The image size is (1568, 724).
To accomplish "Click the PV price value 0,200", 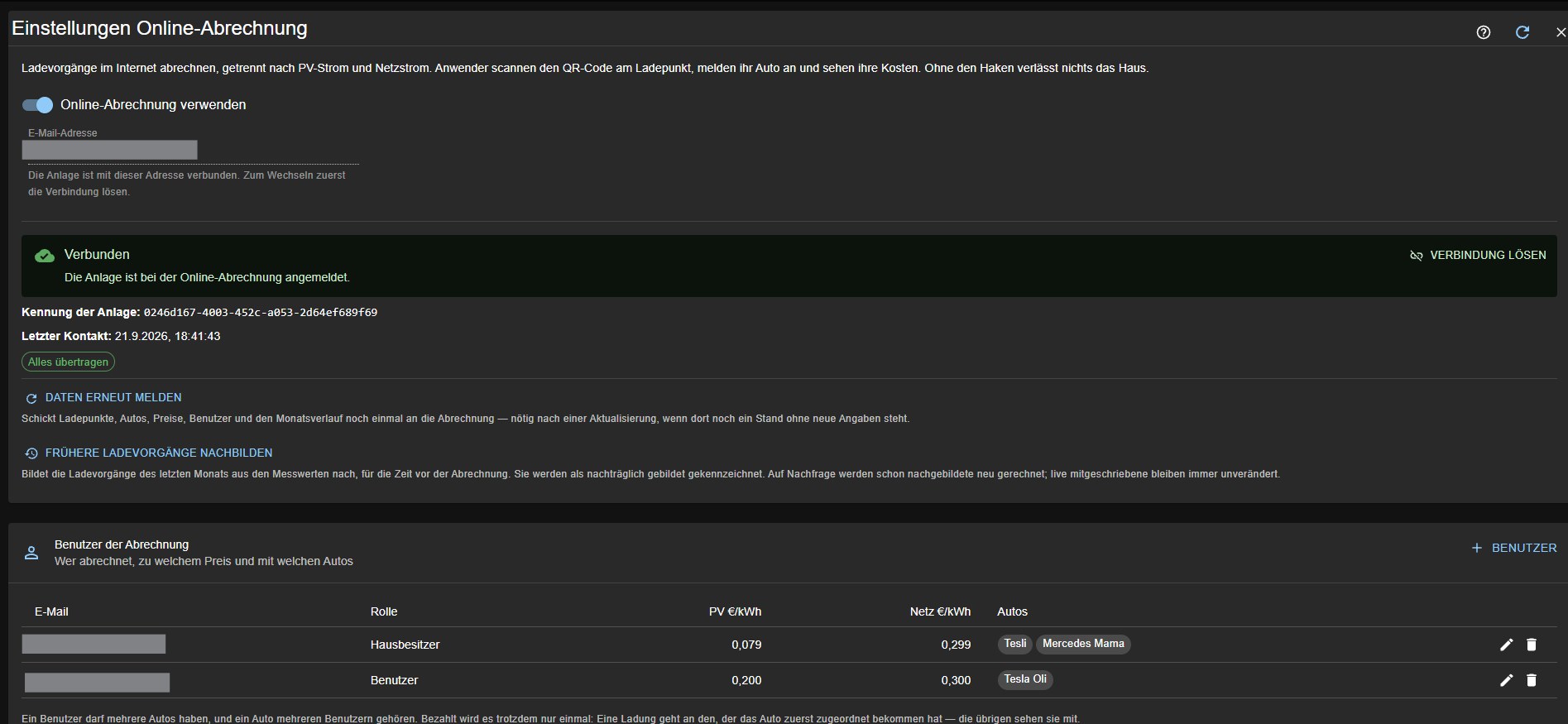I will [746, 680].
